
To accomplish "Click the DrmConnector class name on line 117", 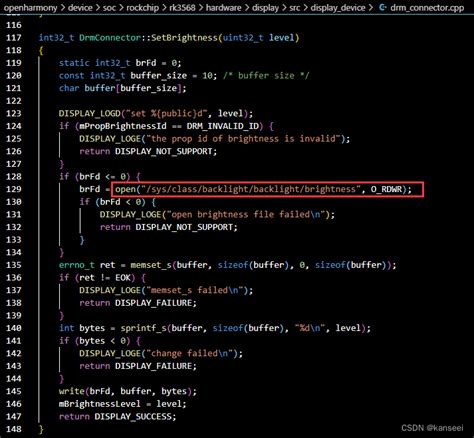I will pyautogui.click(x=110, y=37).
